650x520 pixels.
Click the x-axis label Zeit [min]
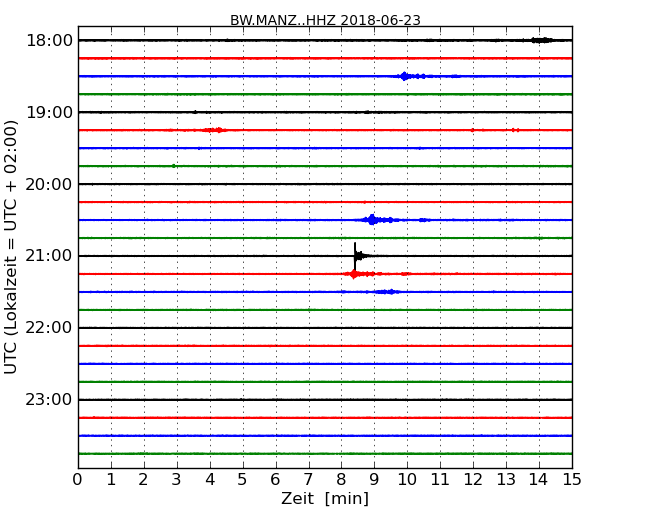click(325, 498)
